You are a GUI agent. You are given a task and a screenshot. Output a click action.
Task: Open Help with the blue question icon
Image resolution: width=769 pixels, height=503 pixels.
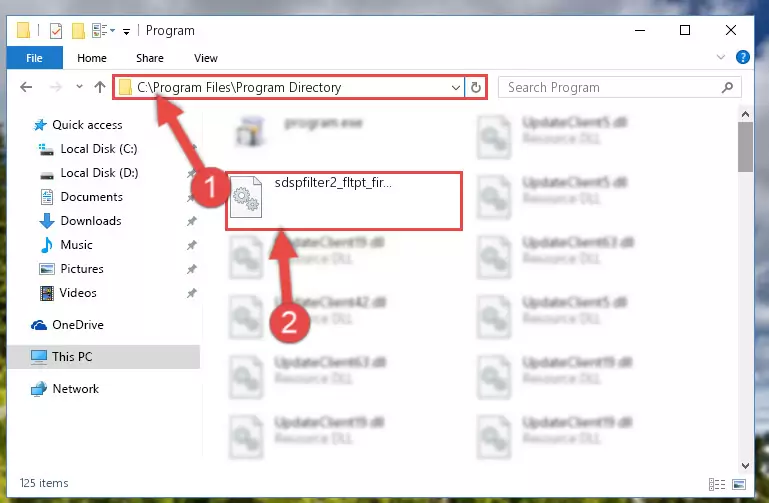pos(743,57)
